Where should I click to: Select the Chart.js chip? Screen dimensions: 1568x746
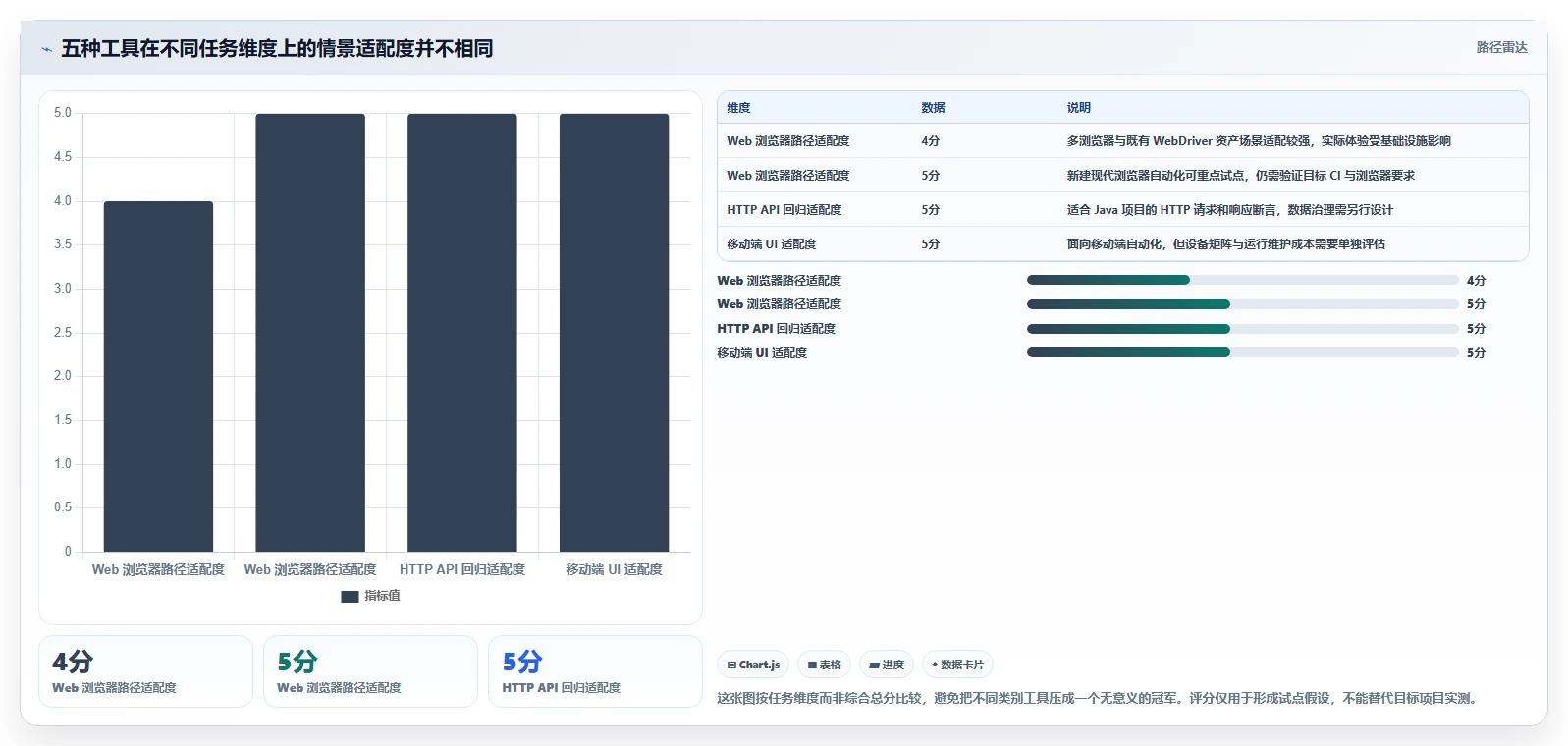[753, 665]
